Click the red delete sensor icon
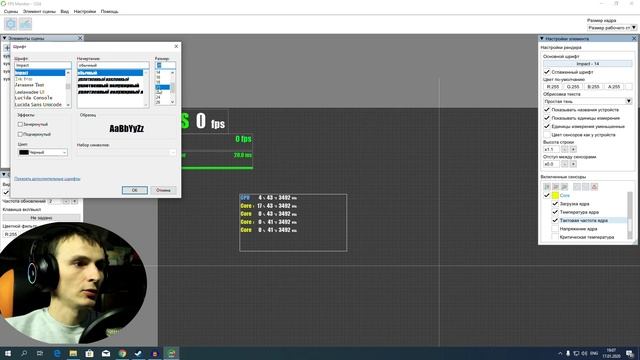The height and width of the screenshot is (360, 640). click(x=594, y=187)
